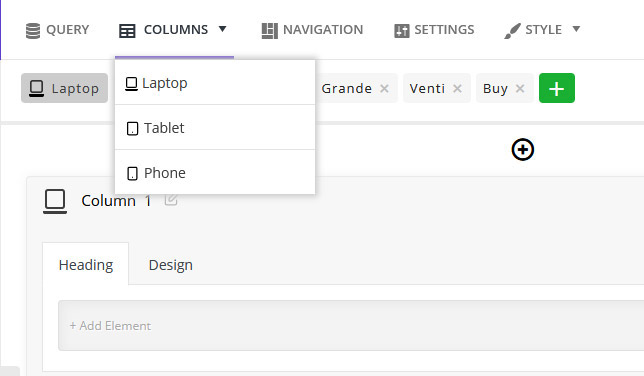The height and width of the screenshot is (376, 644).
Task: Click the Column 1 title text
Action: tap(116, 201)
